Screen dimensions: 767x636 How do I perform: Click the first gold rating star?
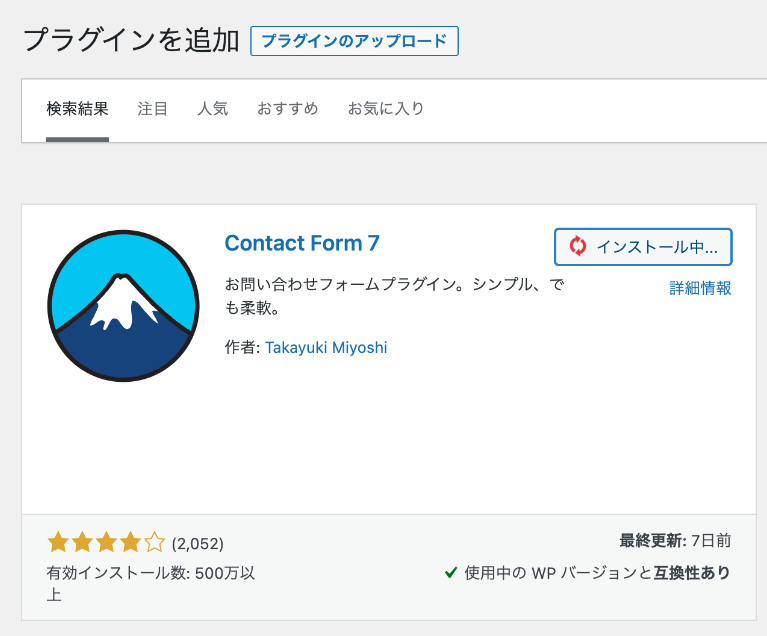point(58,543)
